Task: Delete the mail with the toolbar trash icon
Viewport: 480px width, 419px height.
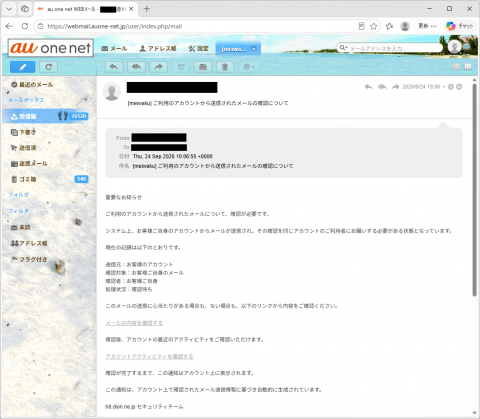Action: (x=225, y=67)
